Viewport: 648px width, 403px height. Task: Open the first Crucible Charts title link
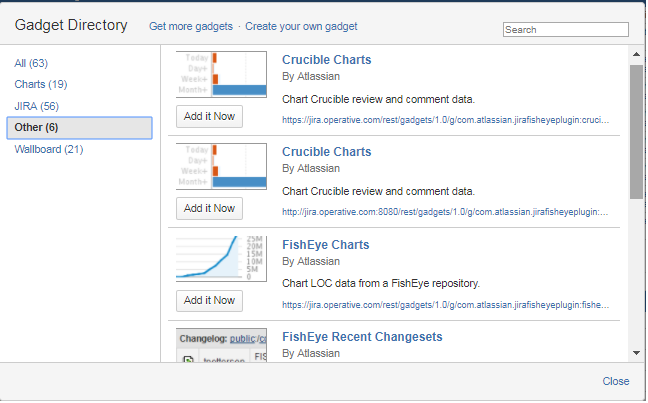pos(326,60)
